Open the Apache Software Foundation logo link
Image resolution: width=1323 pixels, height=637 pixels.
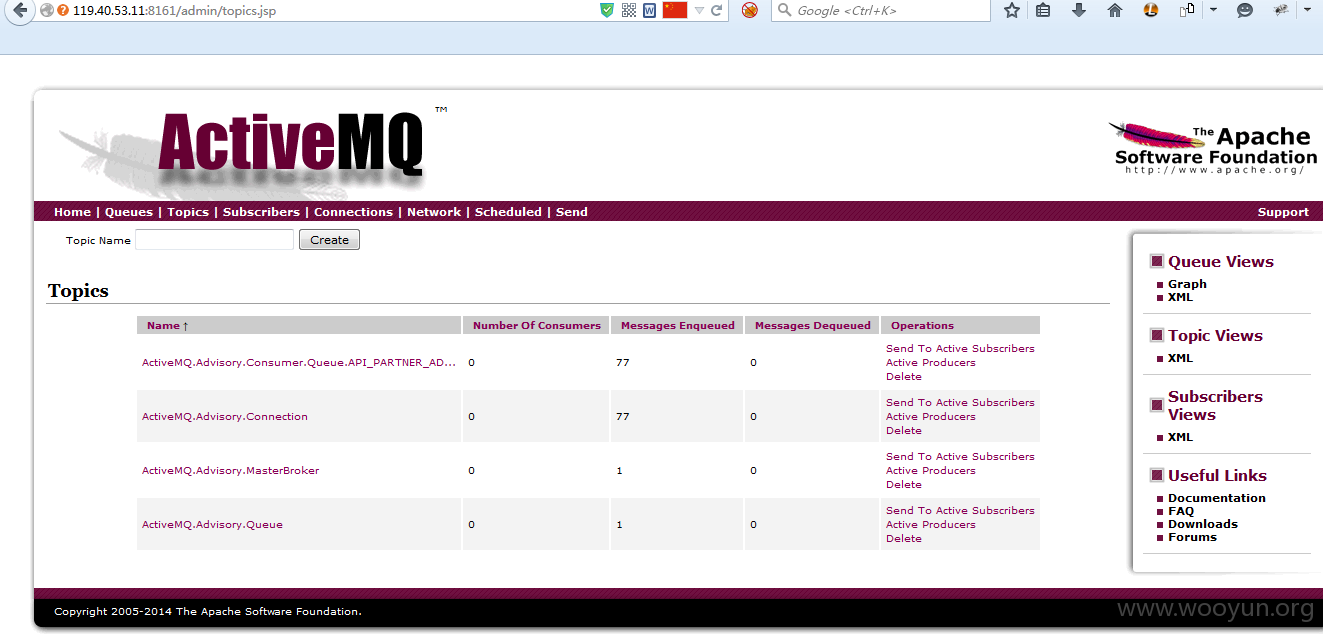[x=1214, y=150]
